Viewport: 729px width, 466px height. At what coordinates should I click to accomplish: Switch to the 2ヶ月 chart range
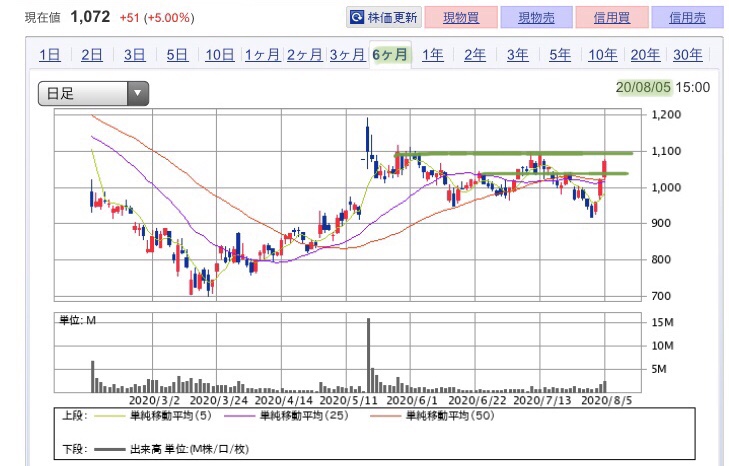(305, 55)
